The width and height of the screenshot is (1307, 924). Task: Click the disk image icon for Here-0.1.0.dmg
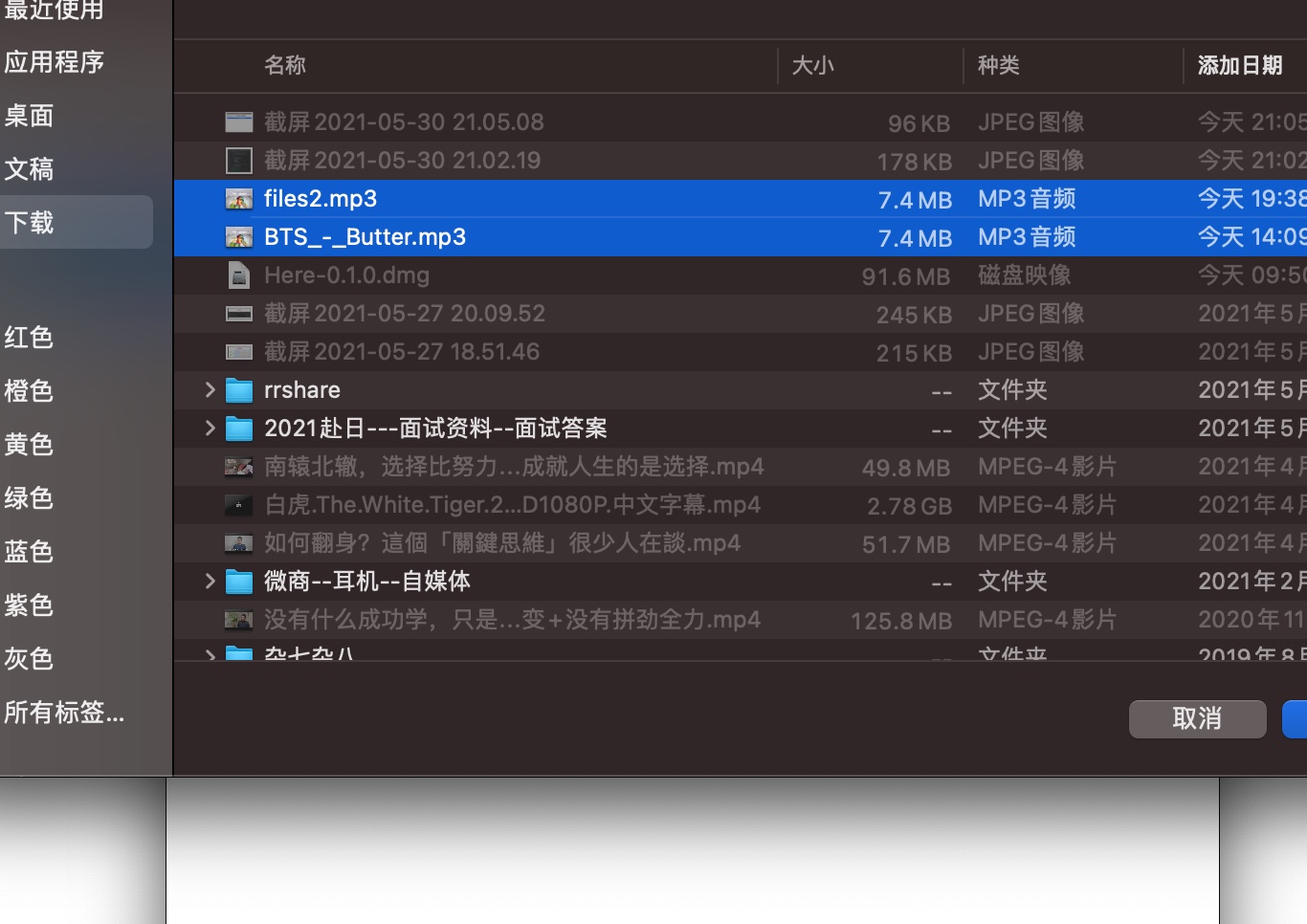tap(238, 275)
